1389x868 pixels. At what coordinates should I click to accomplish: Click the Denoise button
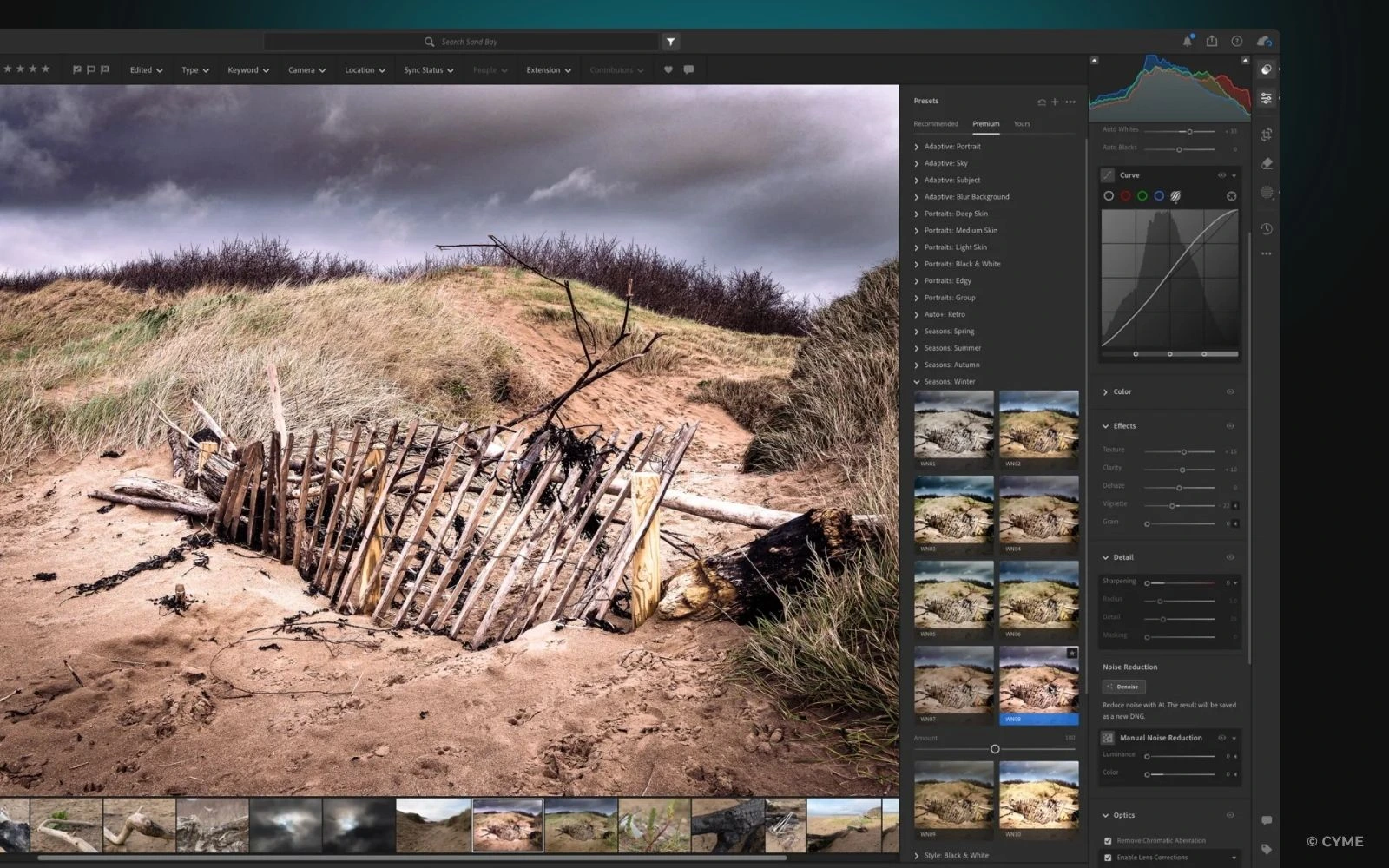coord(1123,687)
